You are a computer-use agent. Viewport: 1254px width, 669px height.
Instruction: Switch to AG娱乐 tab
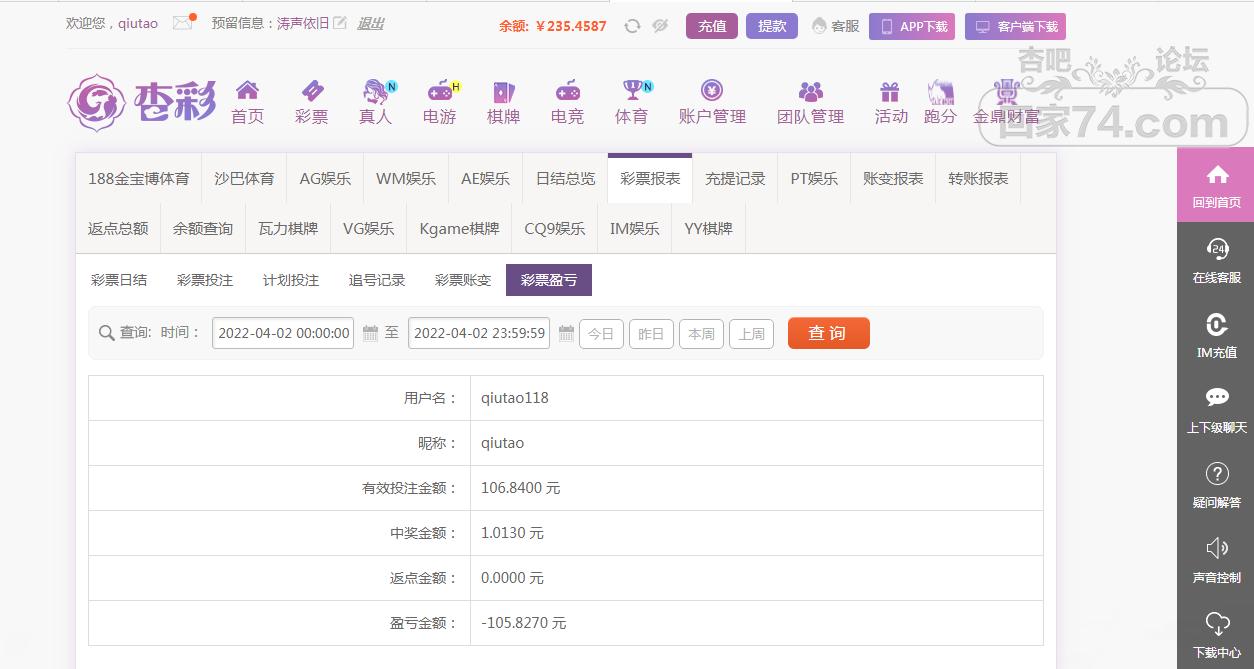325,179
